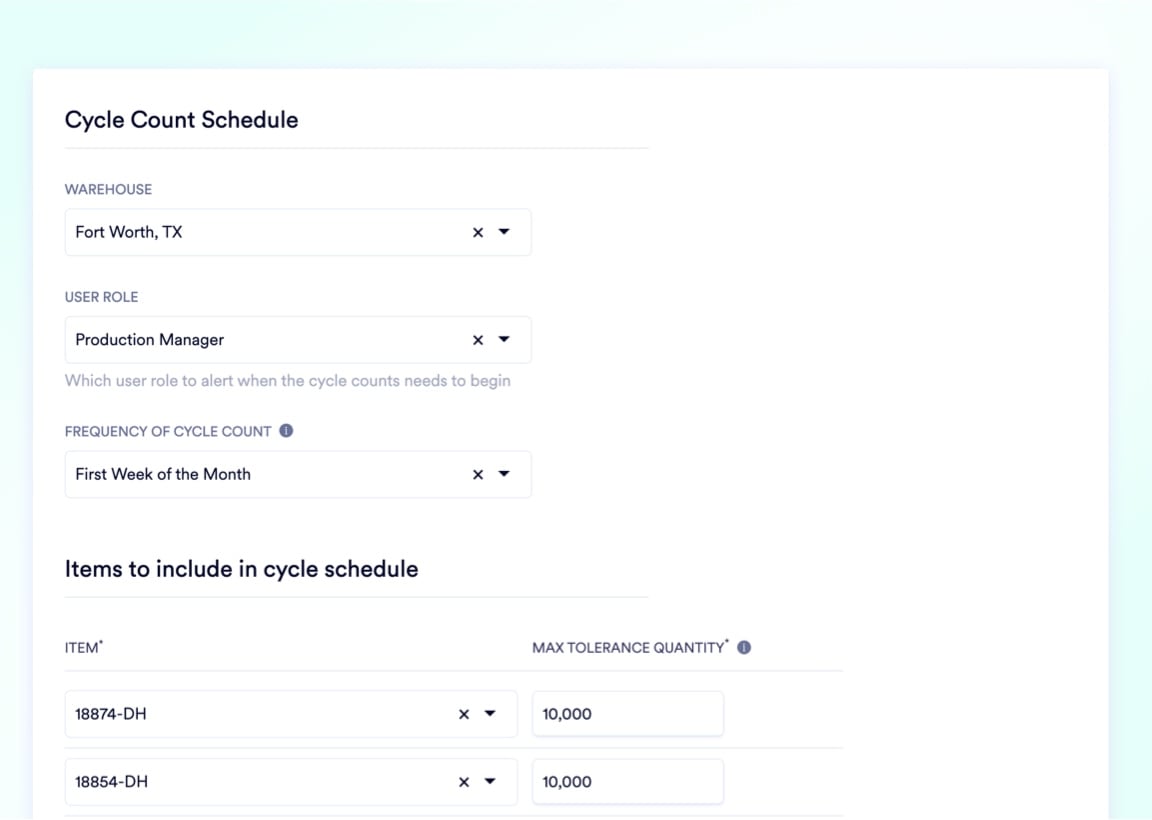1152x820 pixels.
Task: Clear the Production Manager user role
Action: point(478,340)
